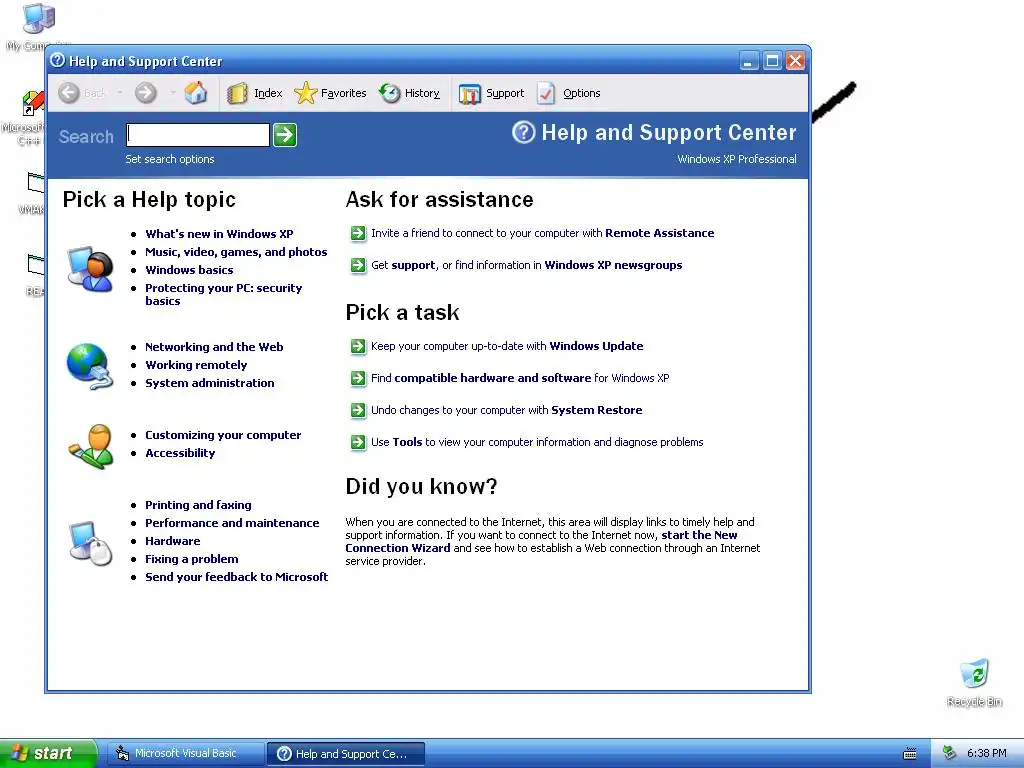Click Windows XP newsgroups link

coord(613,265)
